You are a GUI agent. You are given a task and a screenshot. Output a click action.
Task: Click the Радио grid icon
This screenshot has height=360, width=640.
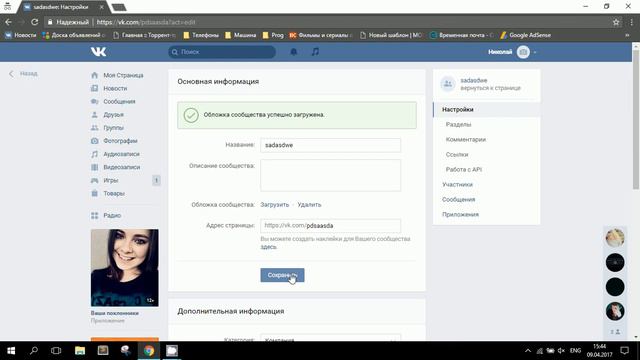(x=95, y=215)
